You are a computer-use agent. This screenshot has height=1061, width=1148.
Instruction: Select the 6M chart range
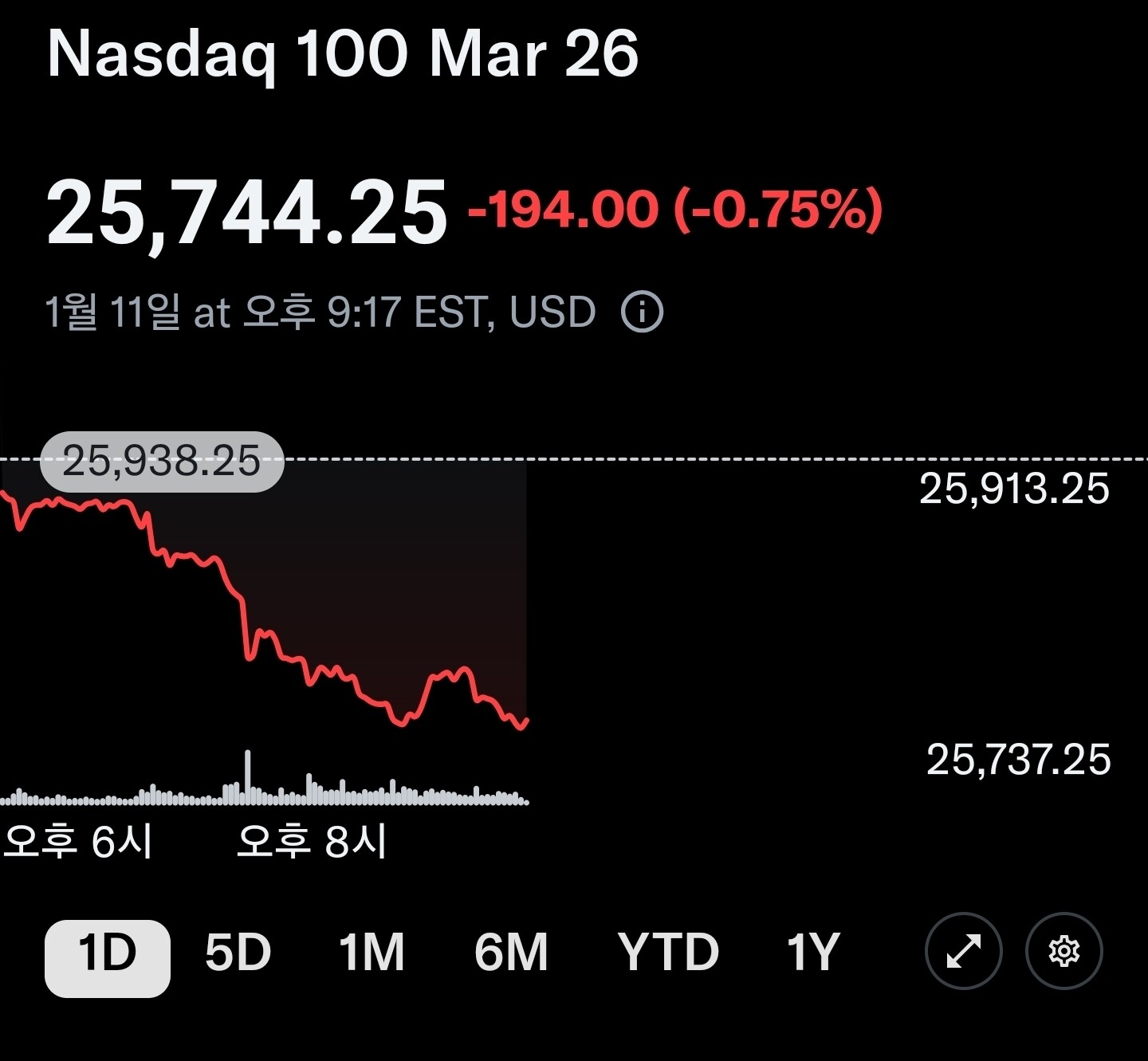point(511,952)
